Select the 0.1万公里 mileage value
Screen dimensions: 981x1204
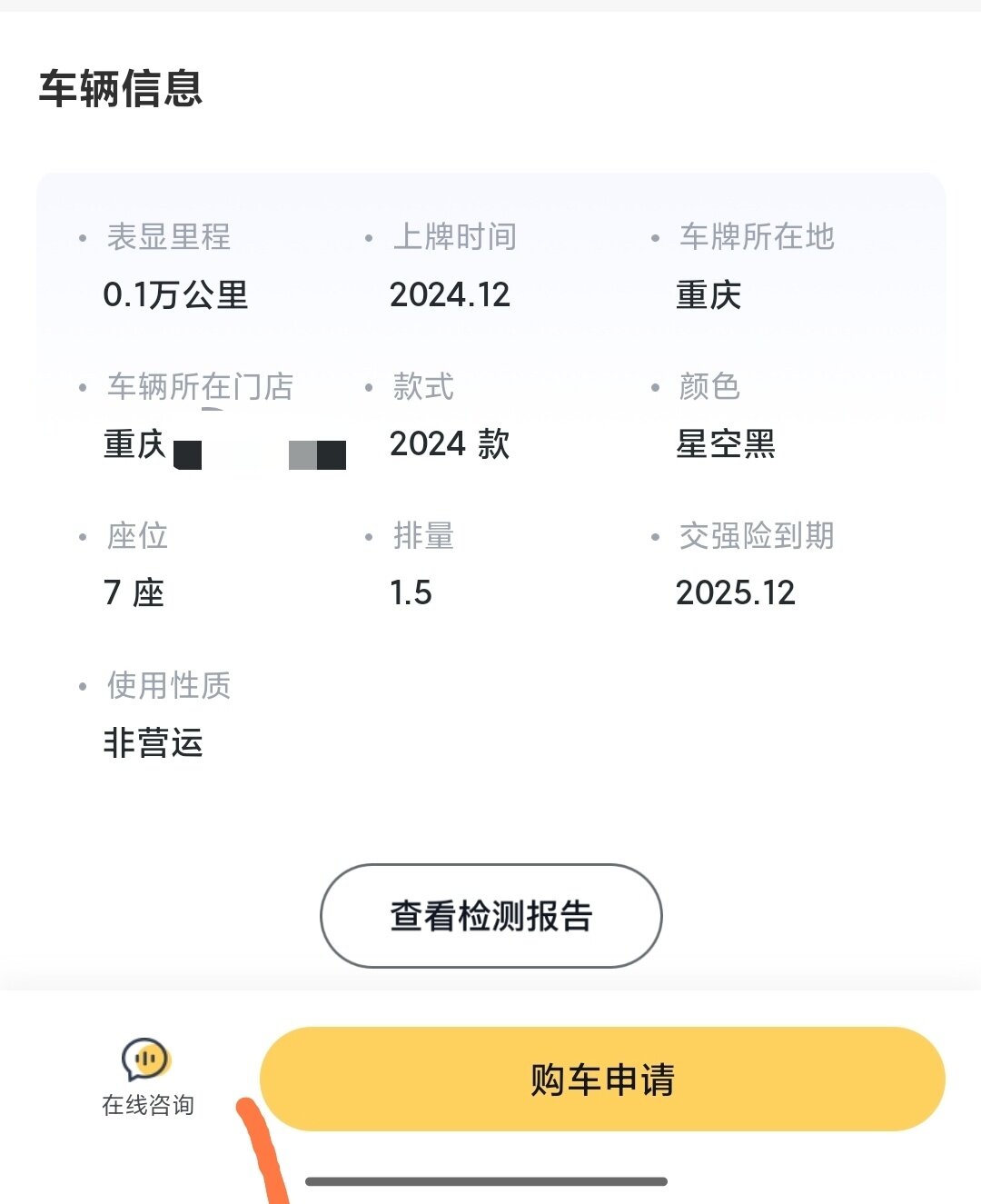(175, 295)
